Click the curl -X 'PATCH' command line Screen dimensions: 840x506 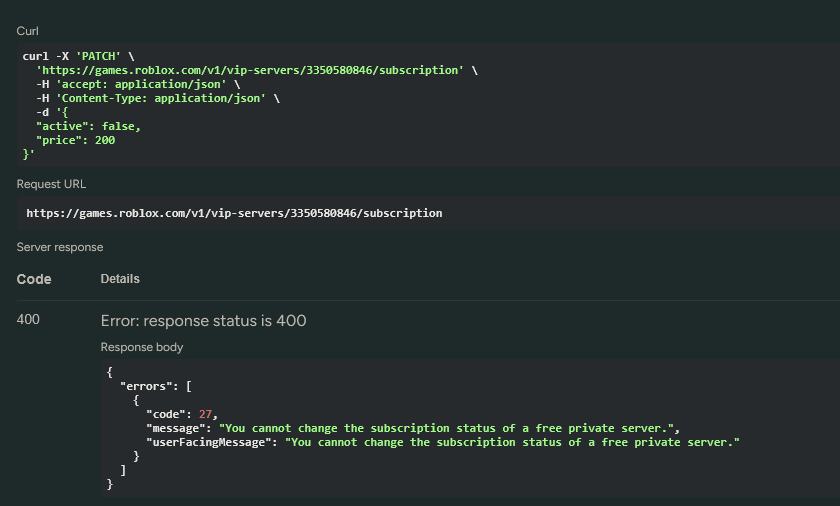78,56
